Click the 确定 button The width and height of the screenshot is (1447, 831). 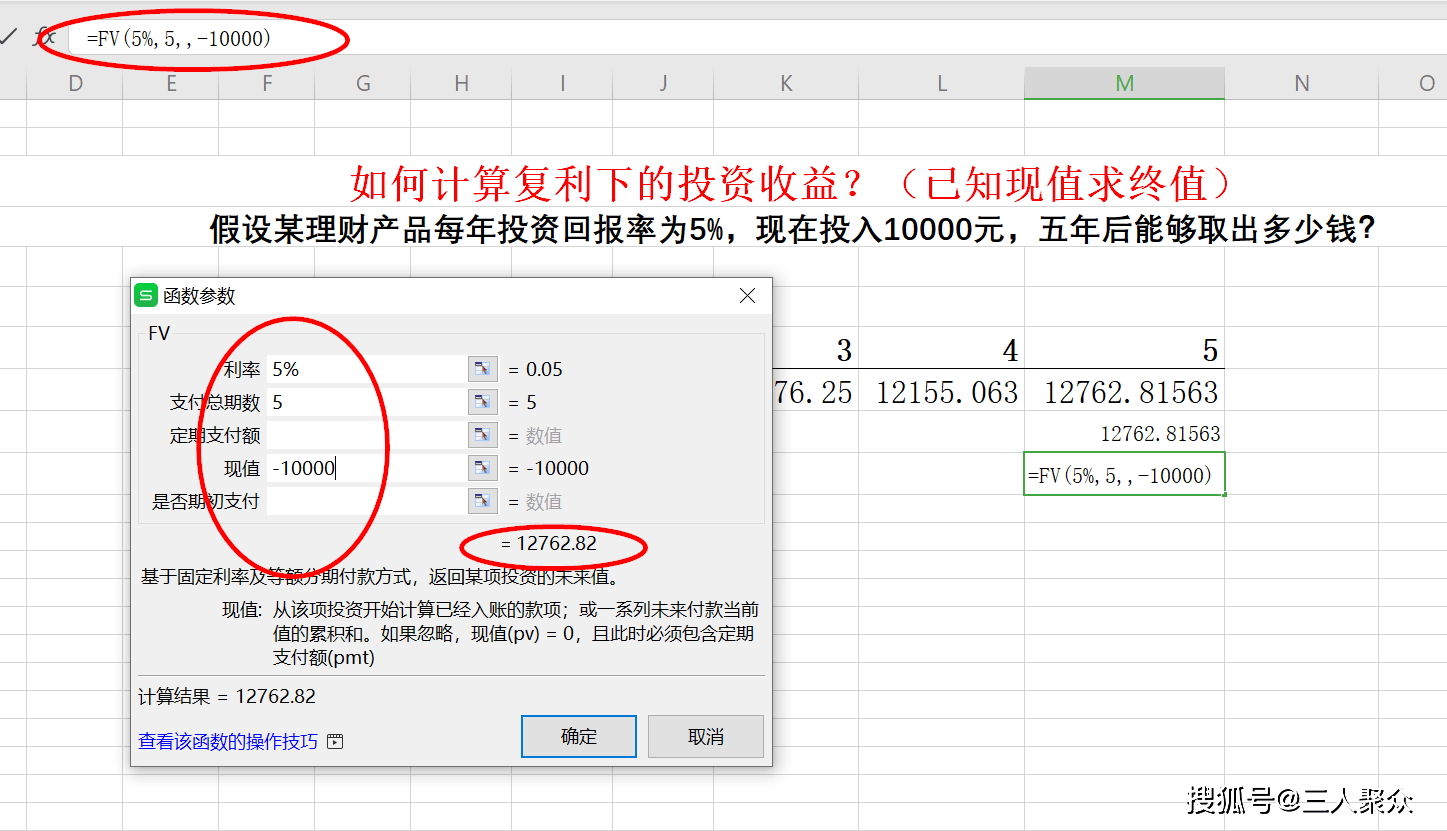(x=579, y=737)
